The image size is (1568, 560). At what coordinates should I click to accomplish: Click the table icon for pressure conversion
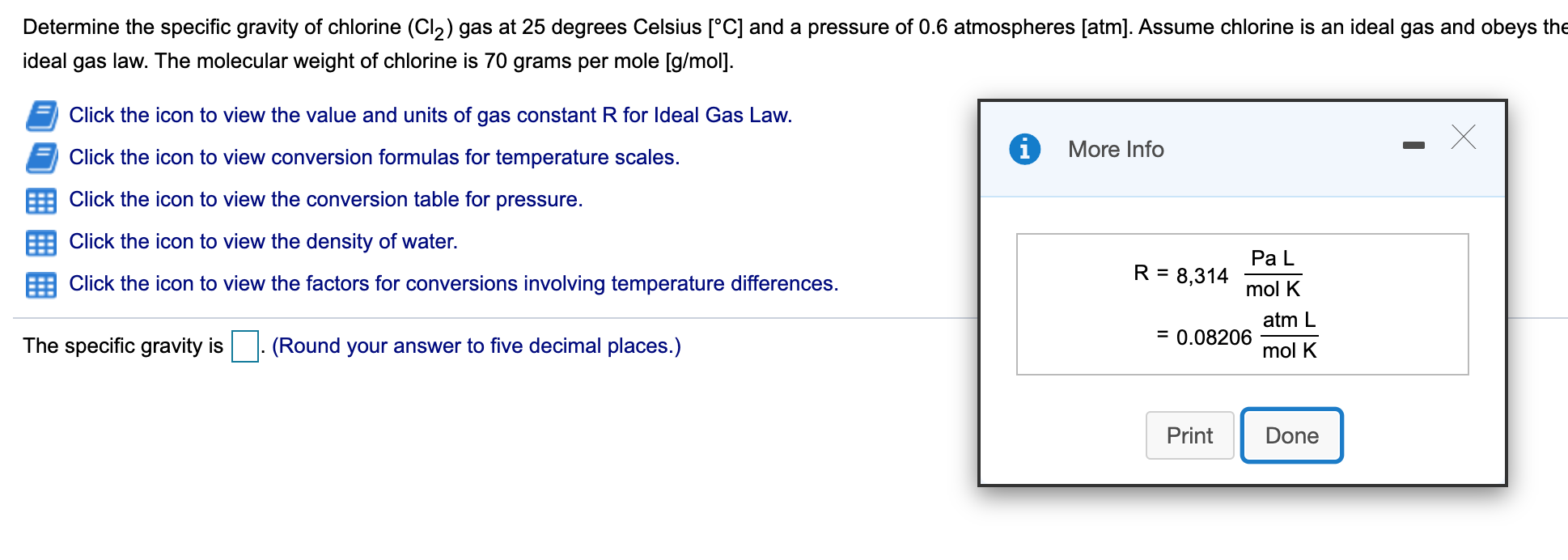pyautogui.click(x=43, y=200)
